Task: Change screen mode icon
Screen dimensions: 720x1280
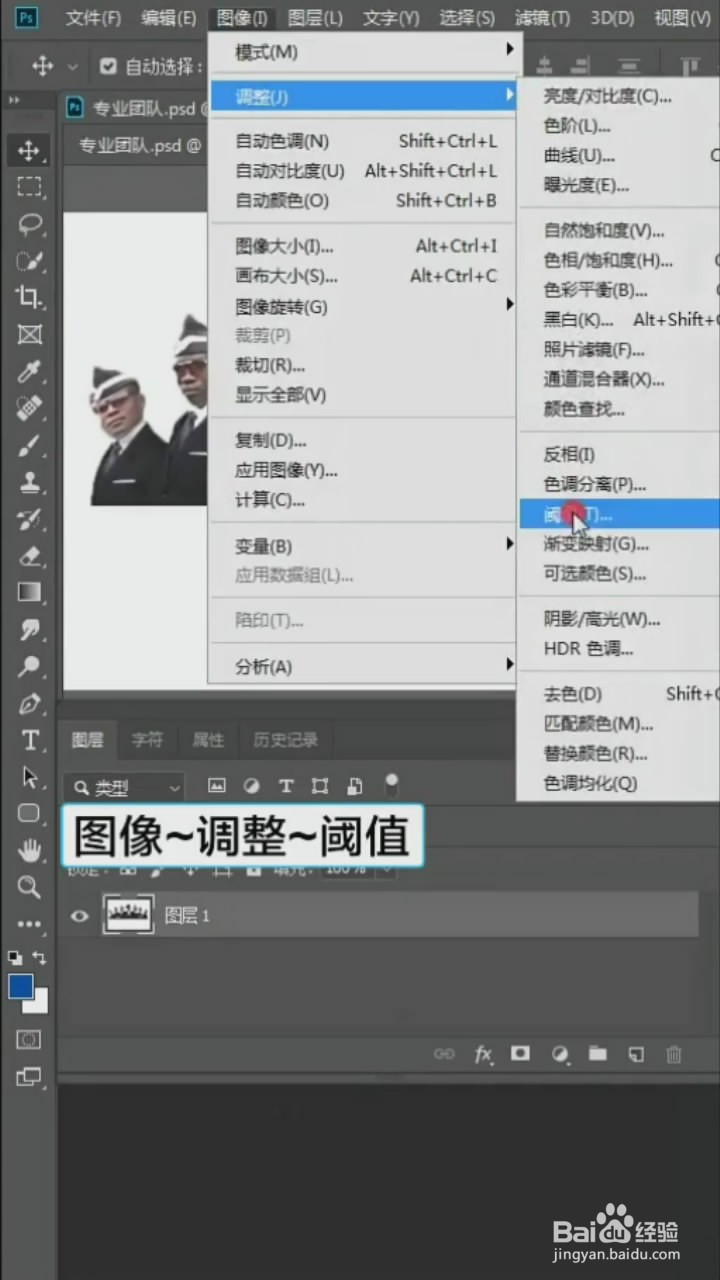Action: click(x=29, y=1077)
